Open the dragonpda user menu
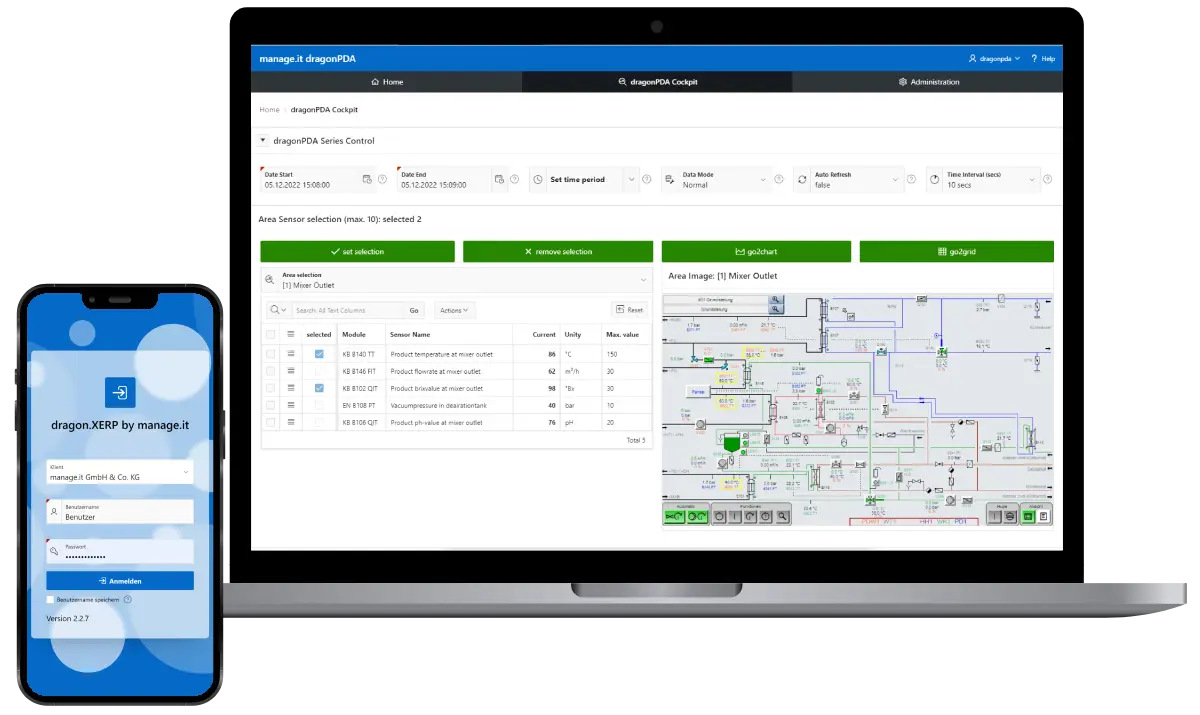Screen dimensions: 1200x715 tap(995, 59)
